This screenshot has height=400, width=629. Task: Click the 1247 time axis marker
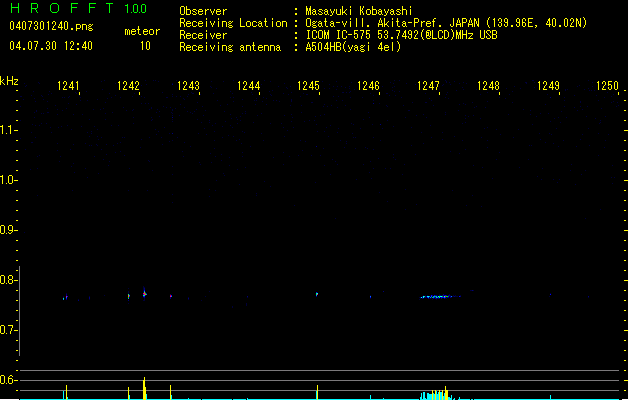428,86
